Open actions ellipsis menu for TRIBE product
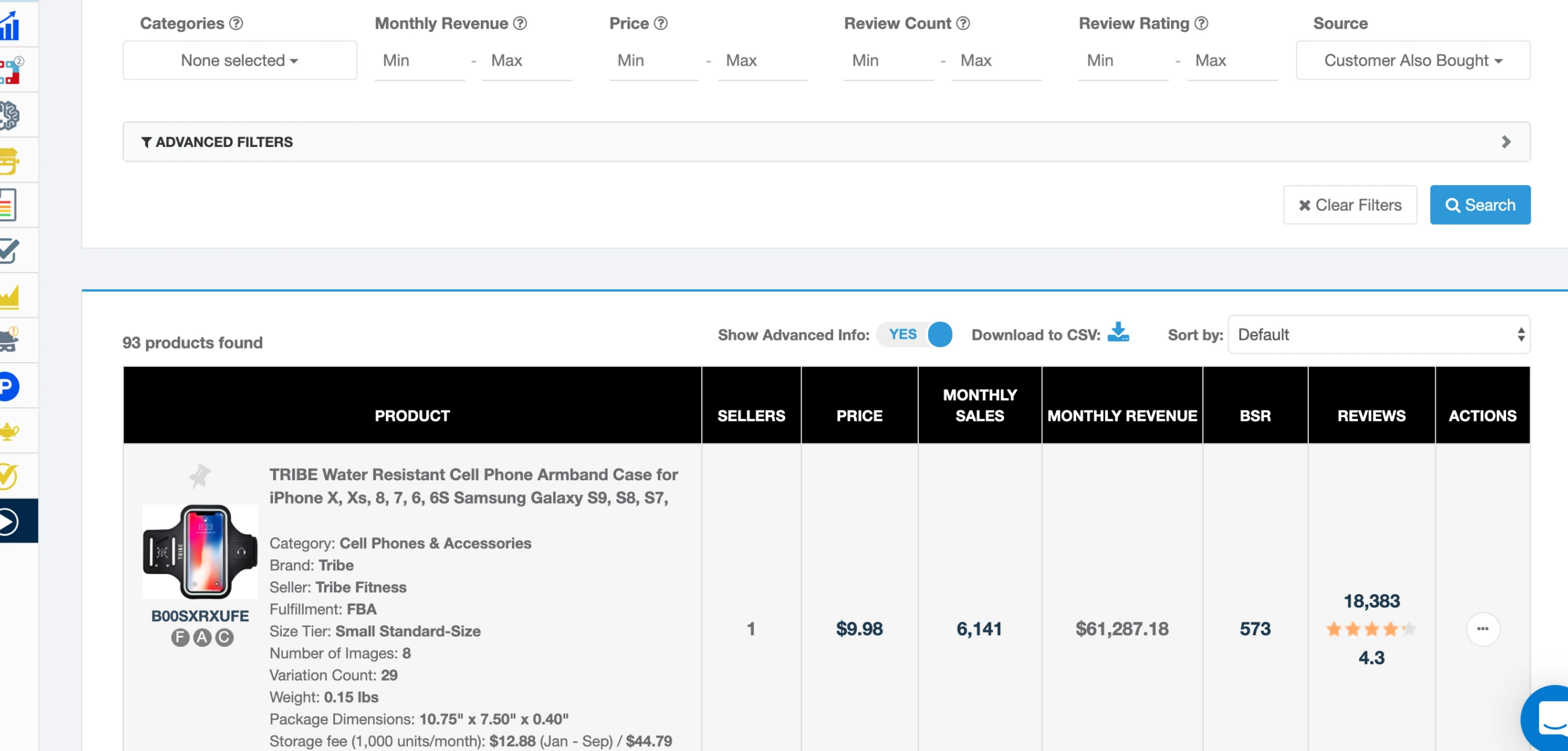 (1482, 629)
